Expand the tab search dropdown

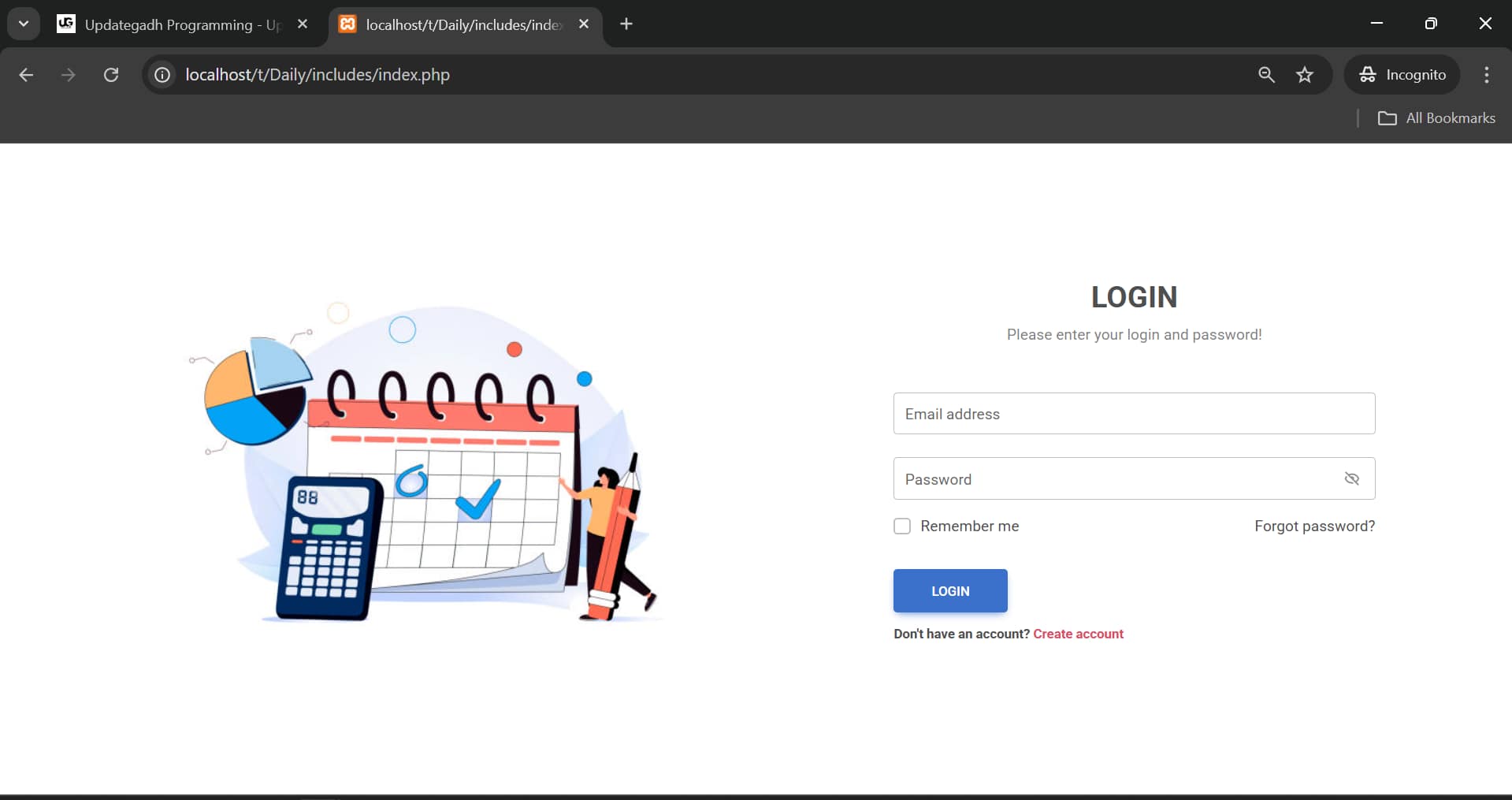(24, 24)
